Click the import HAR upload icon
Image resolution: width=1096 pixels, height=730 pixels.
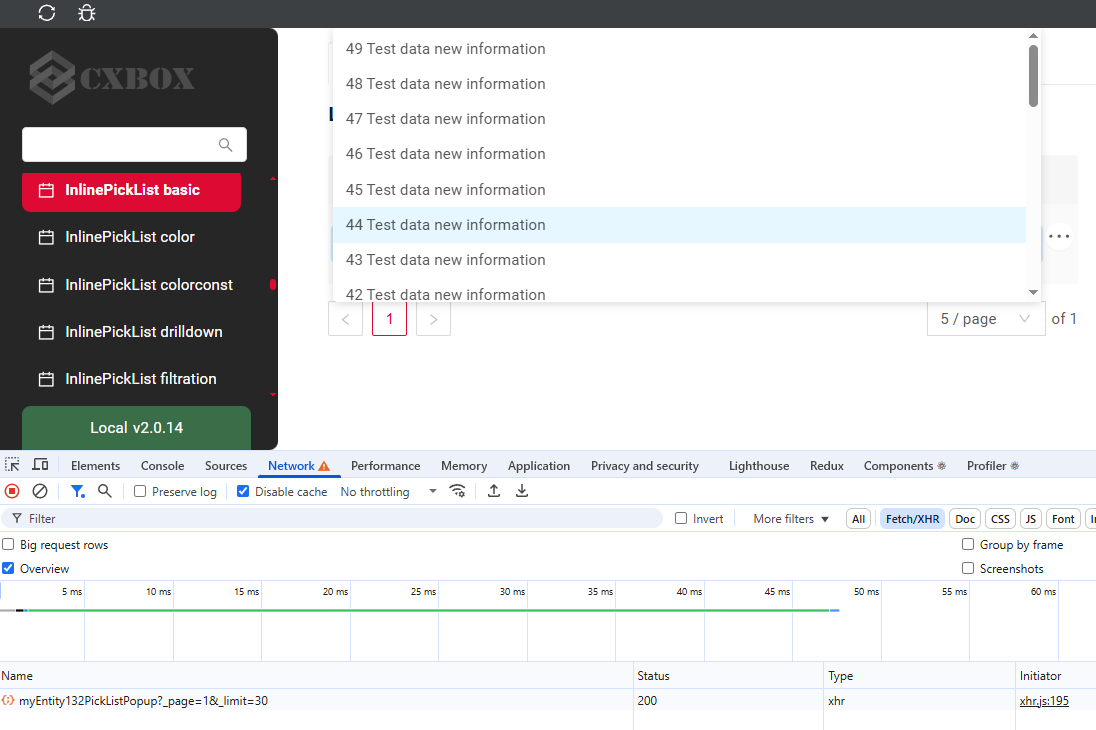coord(494,491)
